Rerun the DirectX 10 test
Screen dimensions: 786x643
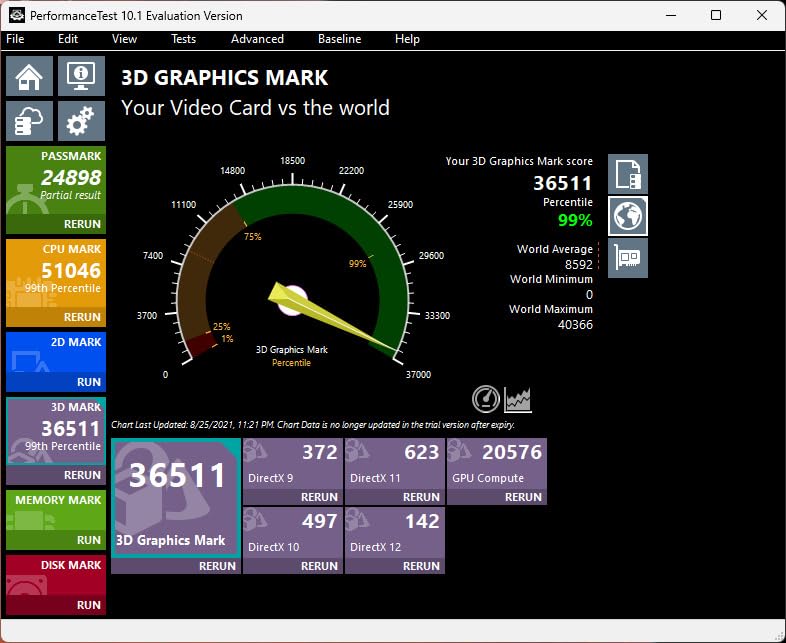coord(293,566)
